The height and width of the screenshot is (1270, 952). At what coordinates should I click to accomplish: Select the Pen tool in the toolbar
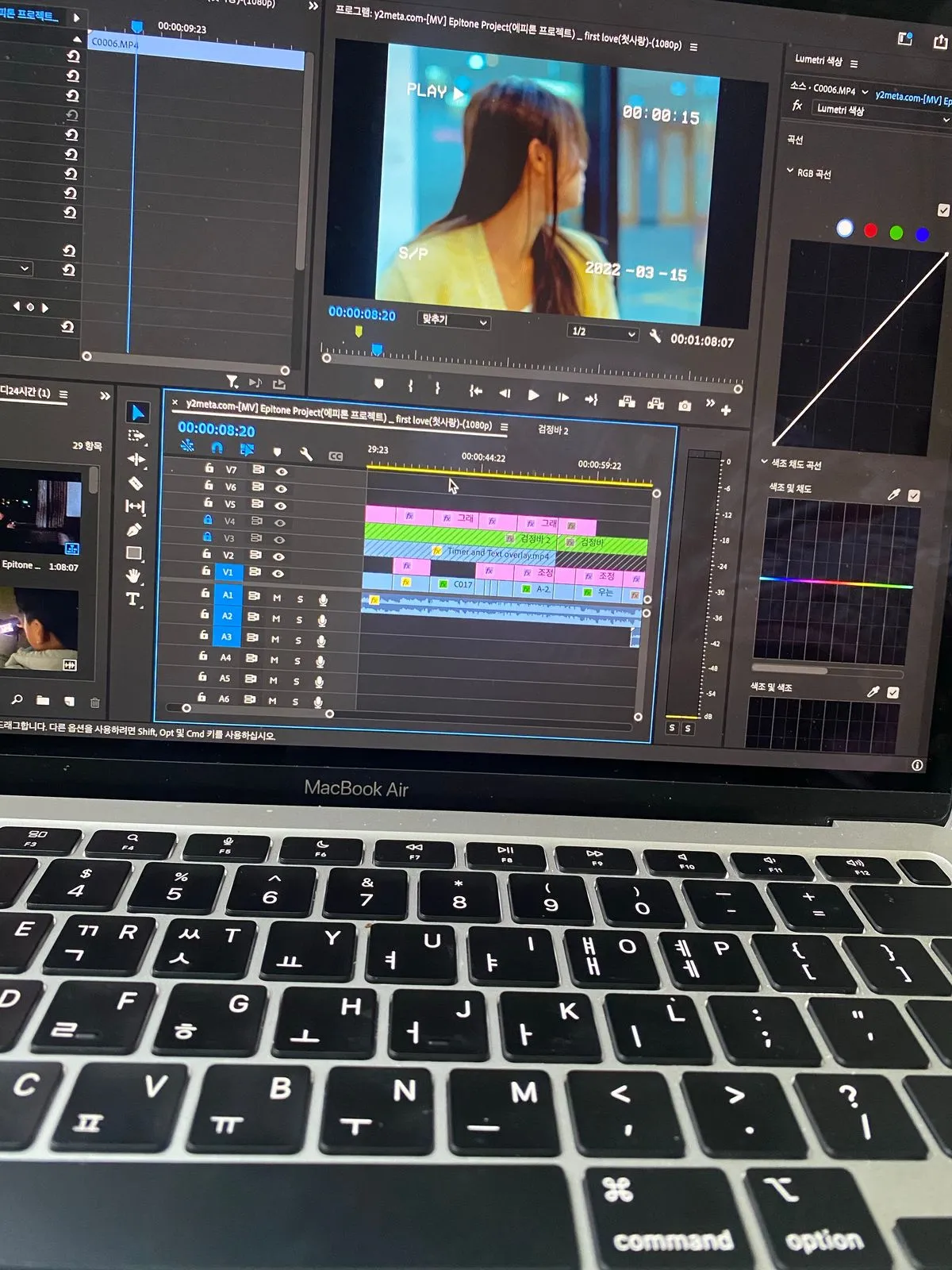(134, 529)
